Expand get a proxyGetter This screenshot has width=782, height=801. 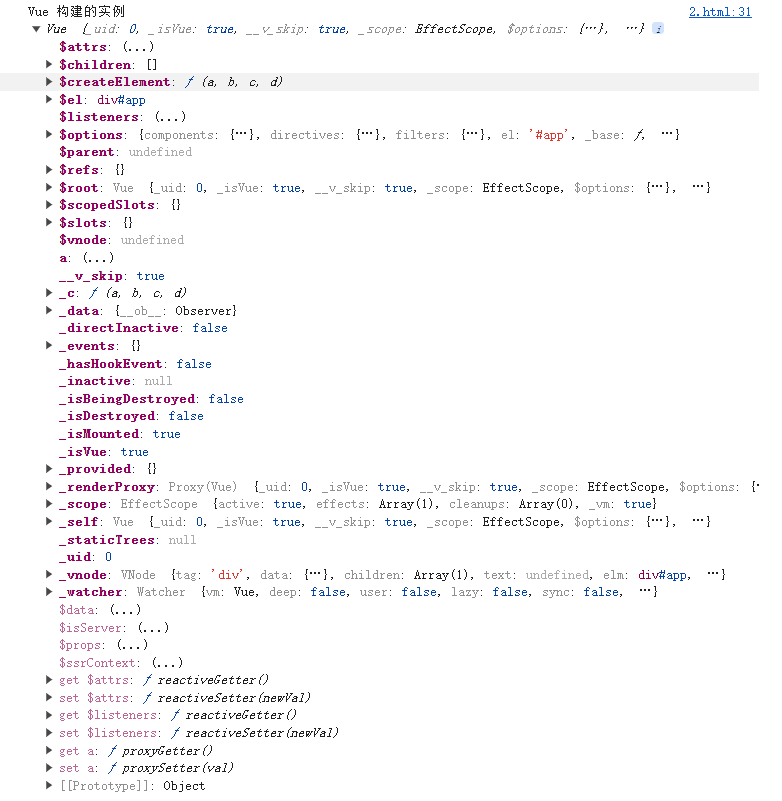(49, 750)
